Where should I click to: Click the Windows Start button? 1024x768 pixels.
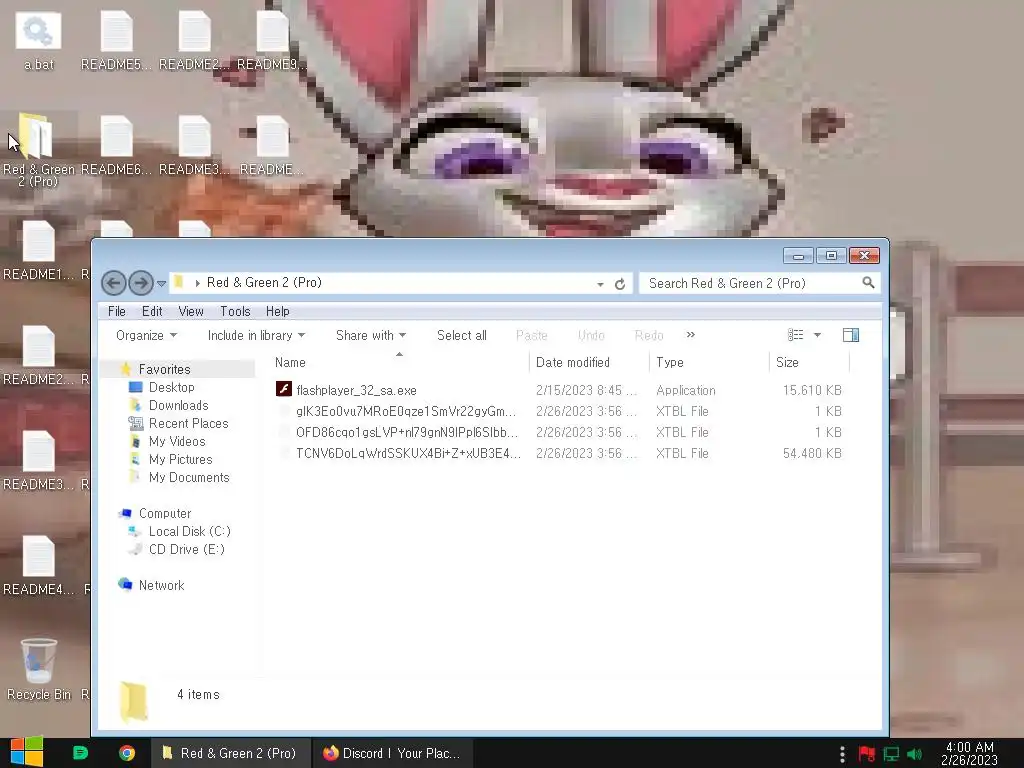(27, 753)
